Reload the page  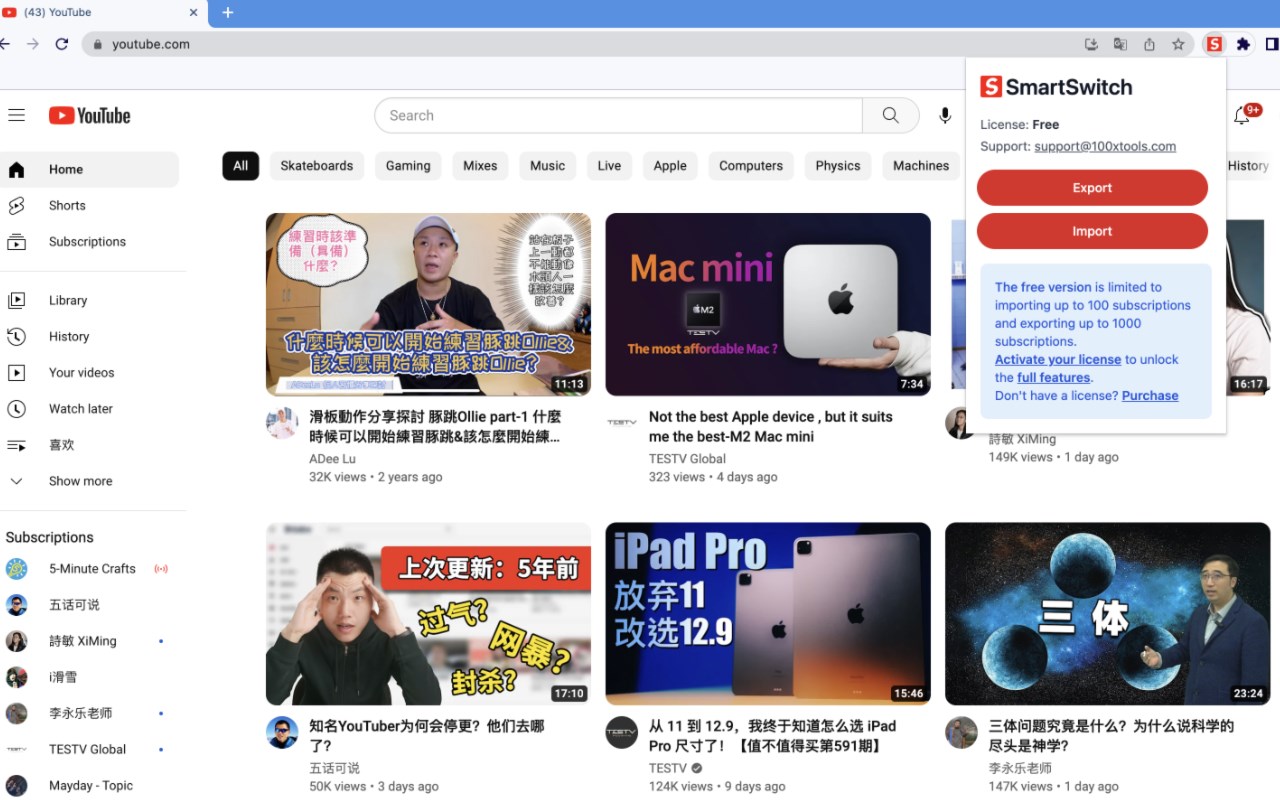[x=62, y=44]
